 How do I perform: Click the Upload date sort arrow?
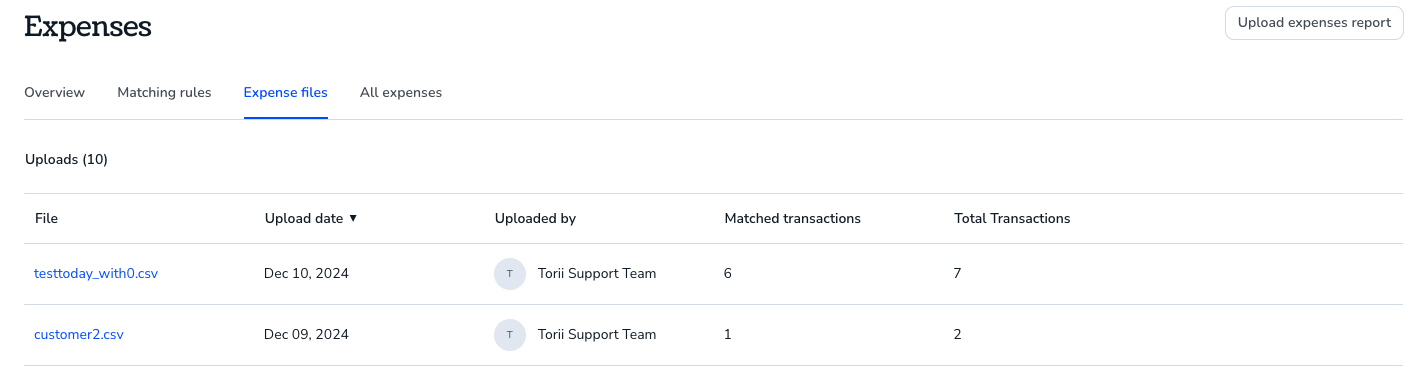click(353, 218)
